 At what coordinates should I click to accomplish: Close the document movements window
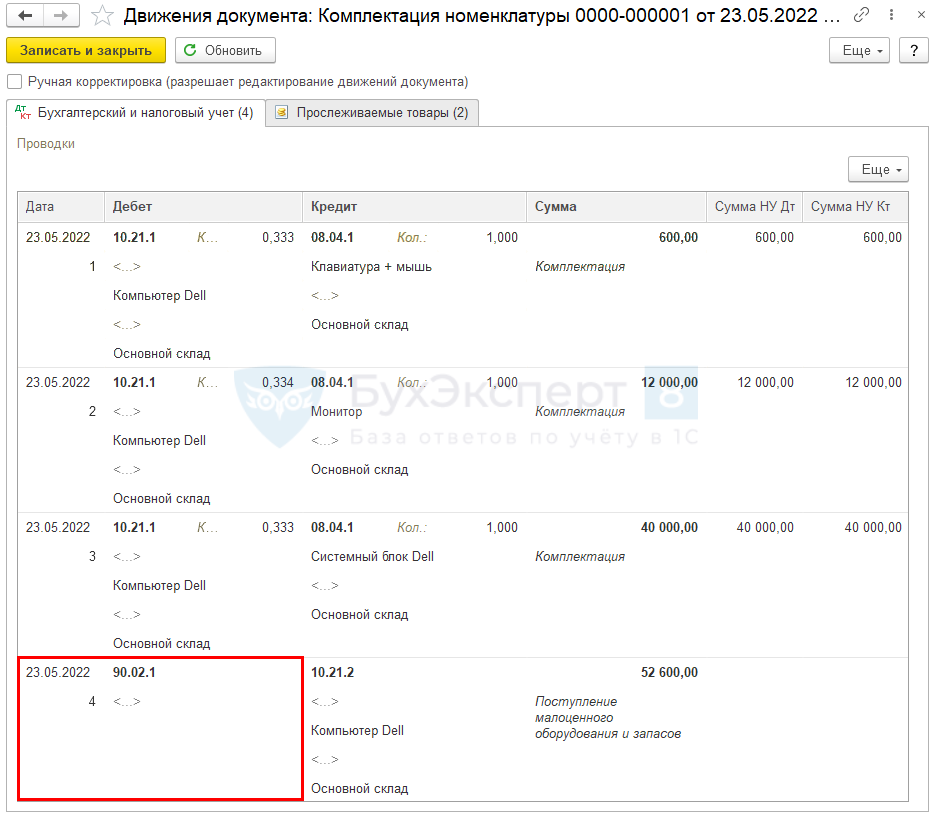tap(921, 15)
